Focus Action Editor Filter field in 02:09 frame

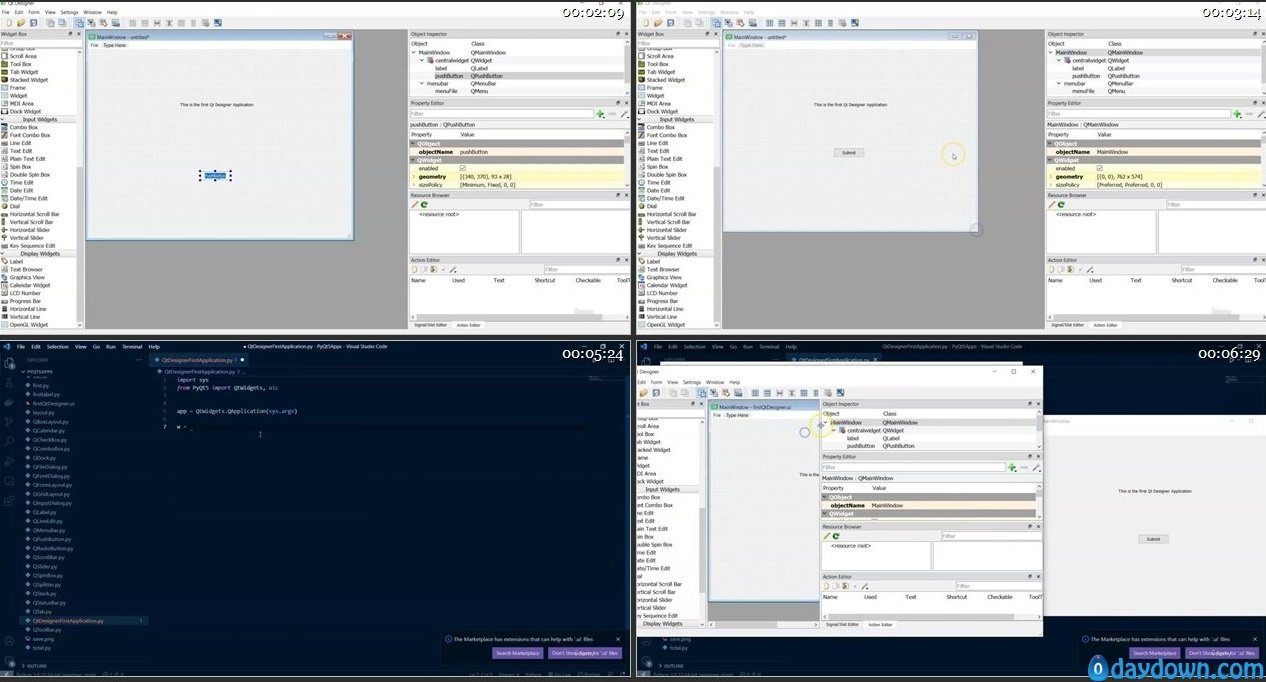point(586,269)
